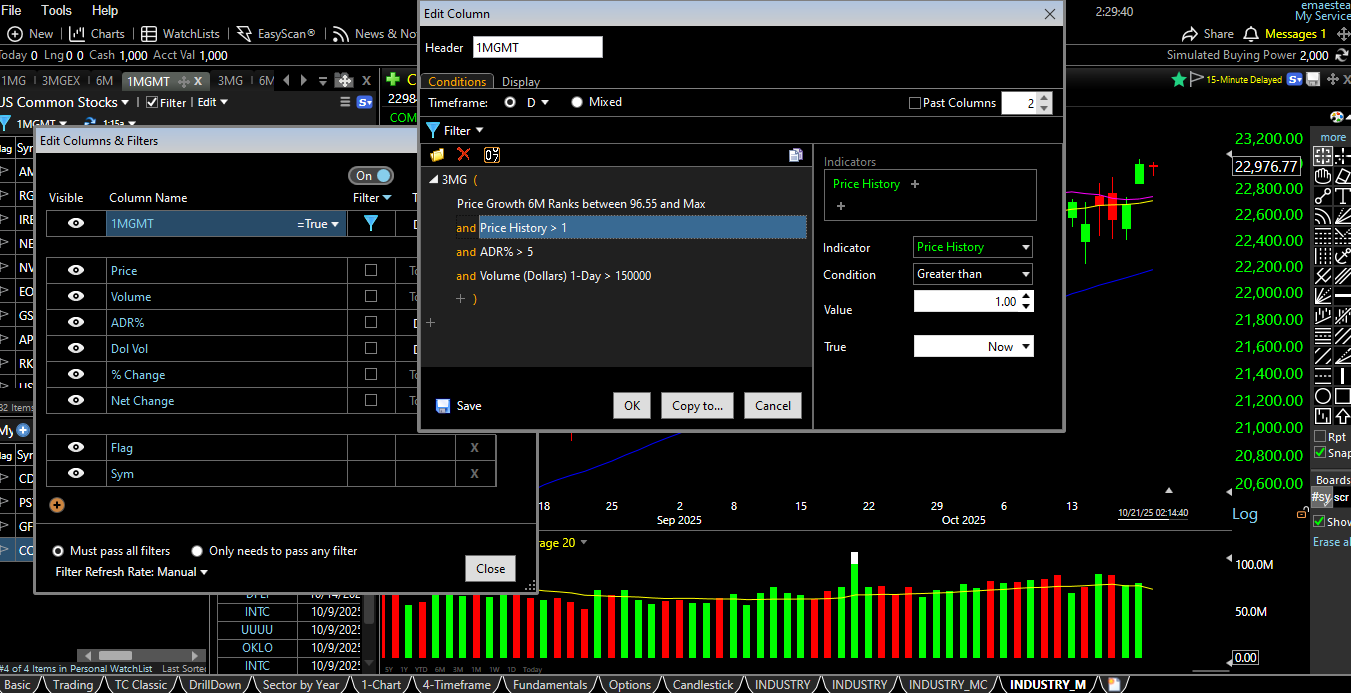
Task: Delete the selected condition with the red X
Action: pyautogui.click(x=463, y=154)
